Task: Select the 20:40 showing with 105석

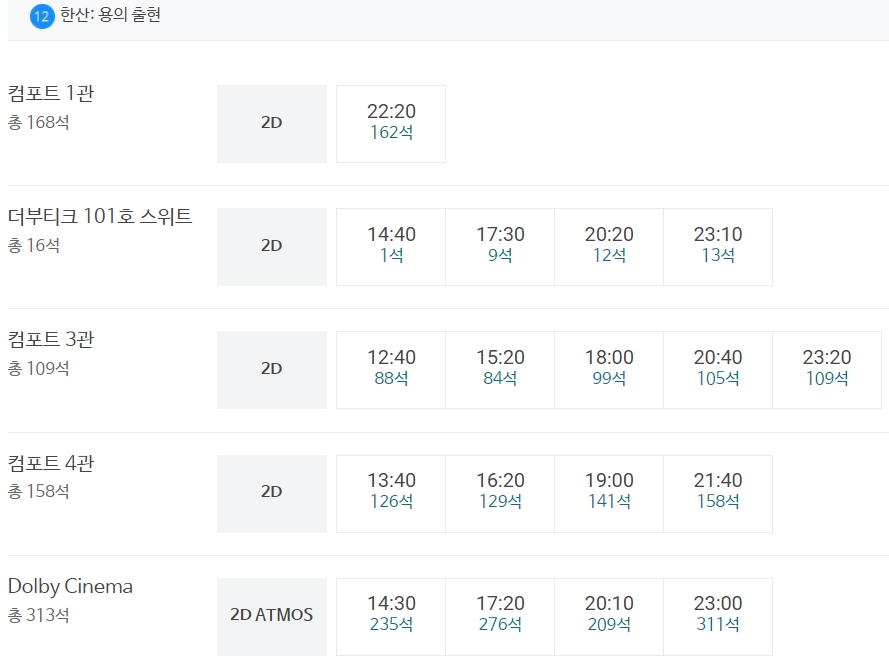Action: [718, 370]
